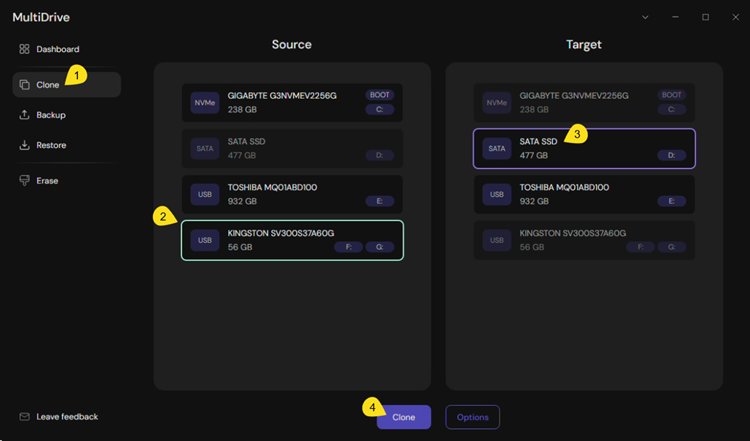This screenshot has width=750, height=441.
Task: Click the Leave feedback envelope icon
Action: tap(25, 416)
